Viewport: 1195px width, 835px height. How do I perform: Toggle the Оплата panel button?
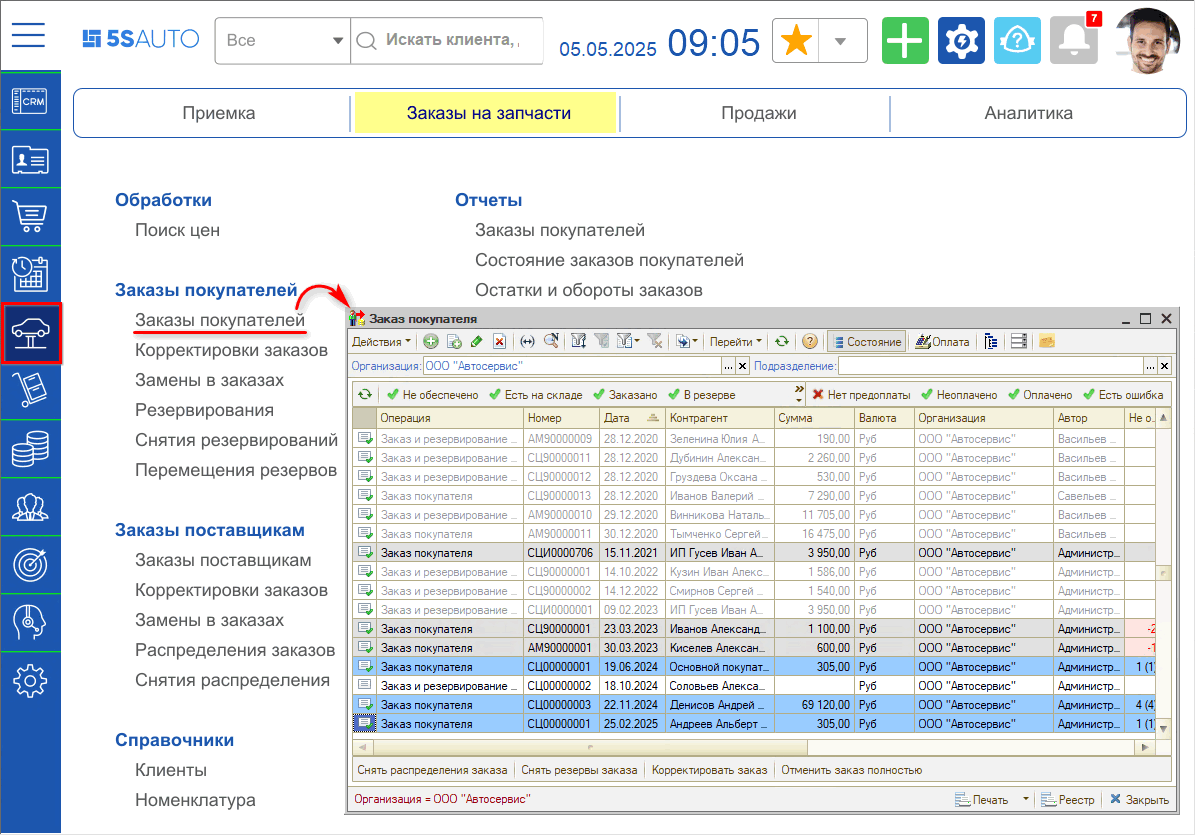pyautogui.click(x=942, y=342)
